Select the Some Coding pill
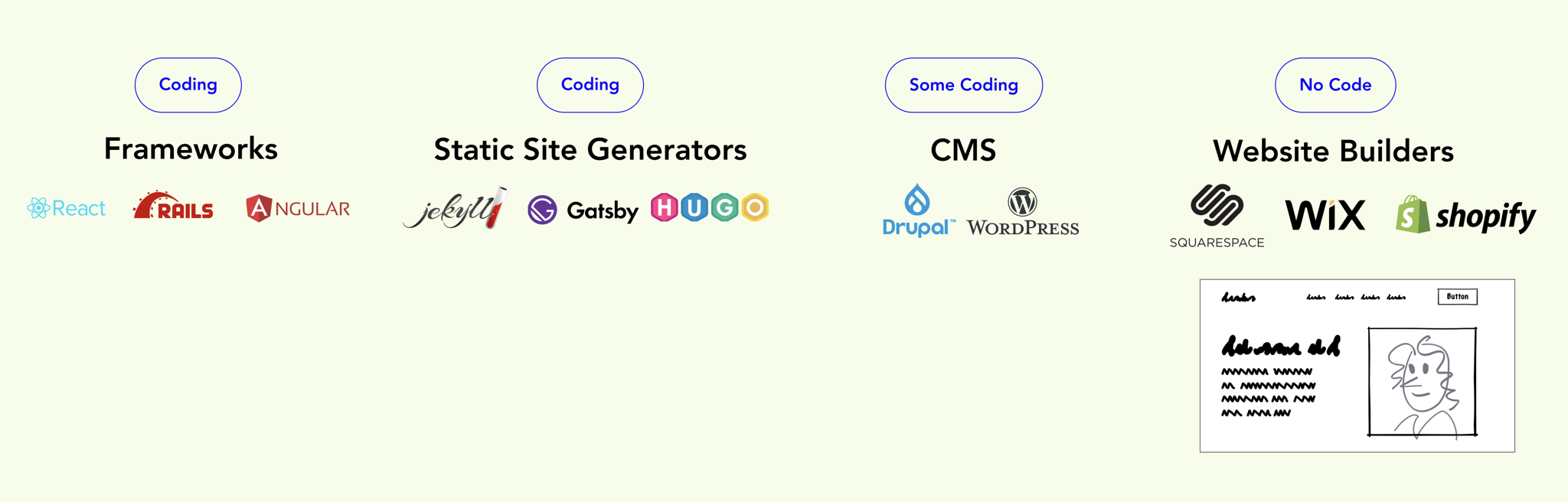 coord(964,85)
